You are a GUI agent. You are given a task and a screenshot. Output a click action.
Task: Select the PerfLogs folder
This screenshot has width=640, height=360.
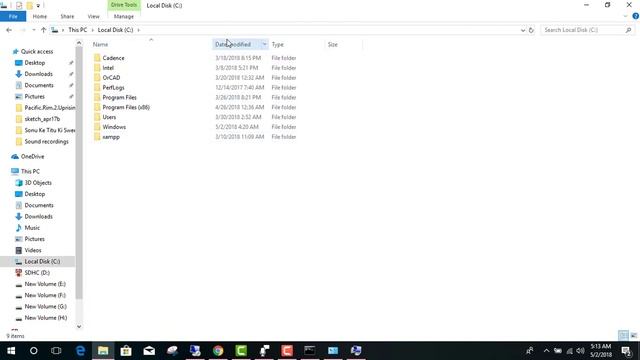pos(113,87)
